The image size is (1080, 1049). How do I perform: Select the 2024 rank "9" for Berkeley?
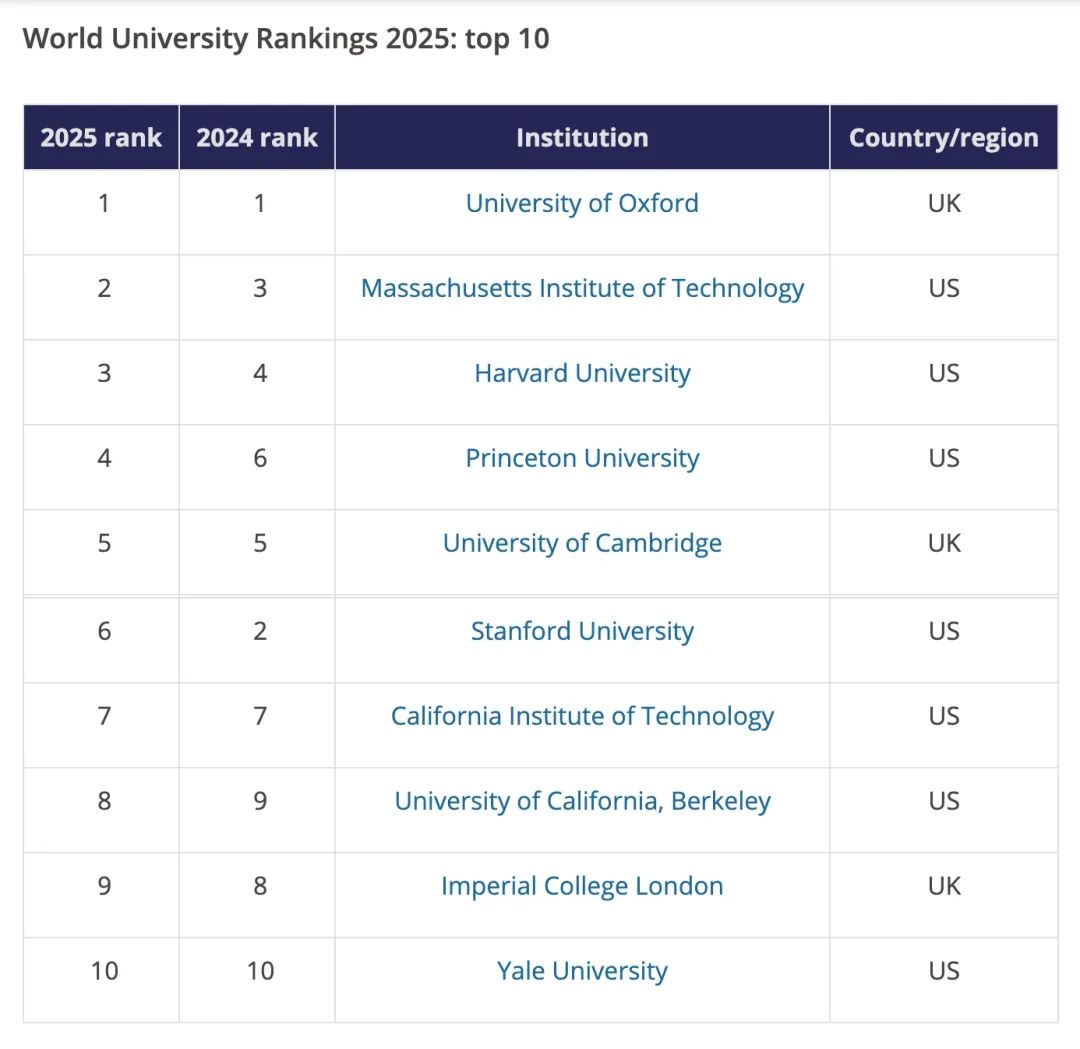click(260, 800)
